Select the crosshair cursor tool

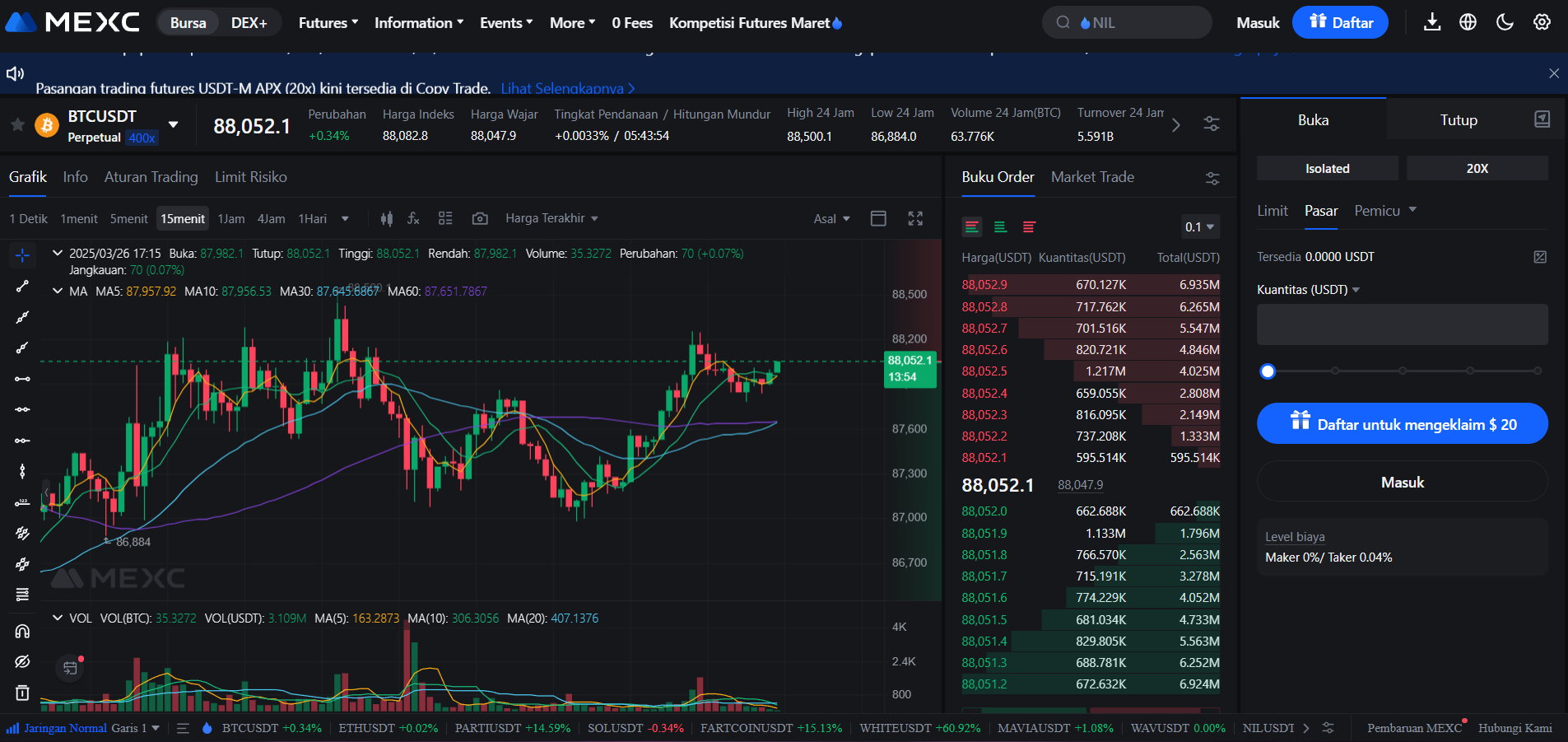point(22,254)
